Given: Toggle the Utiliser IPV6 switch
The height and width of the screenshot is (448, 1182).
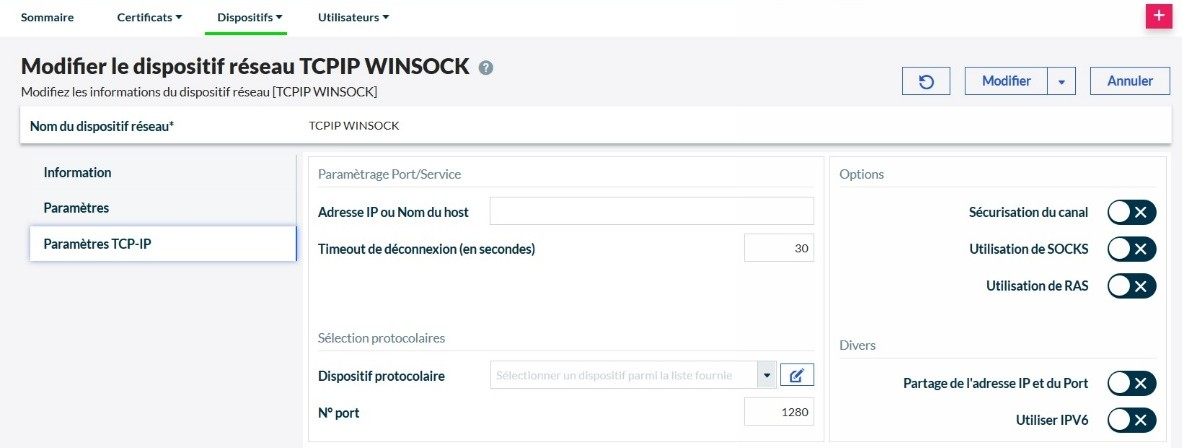Looking at the screenshot, I should (1131, 420).
